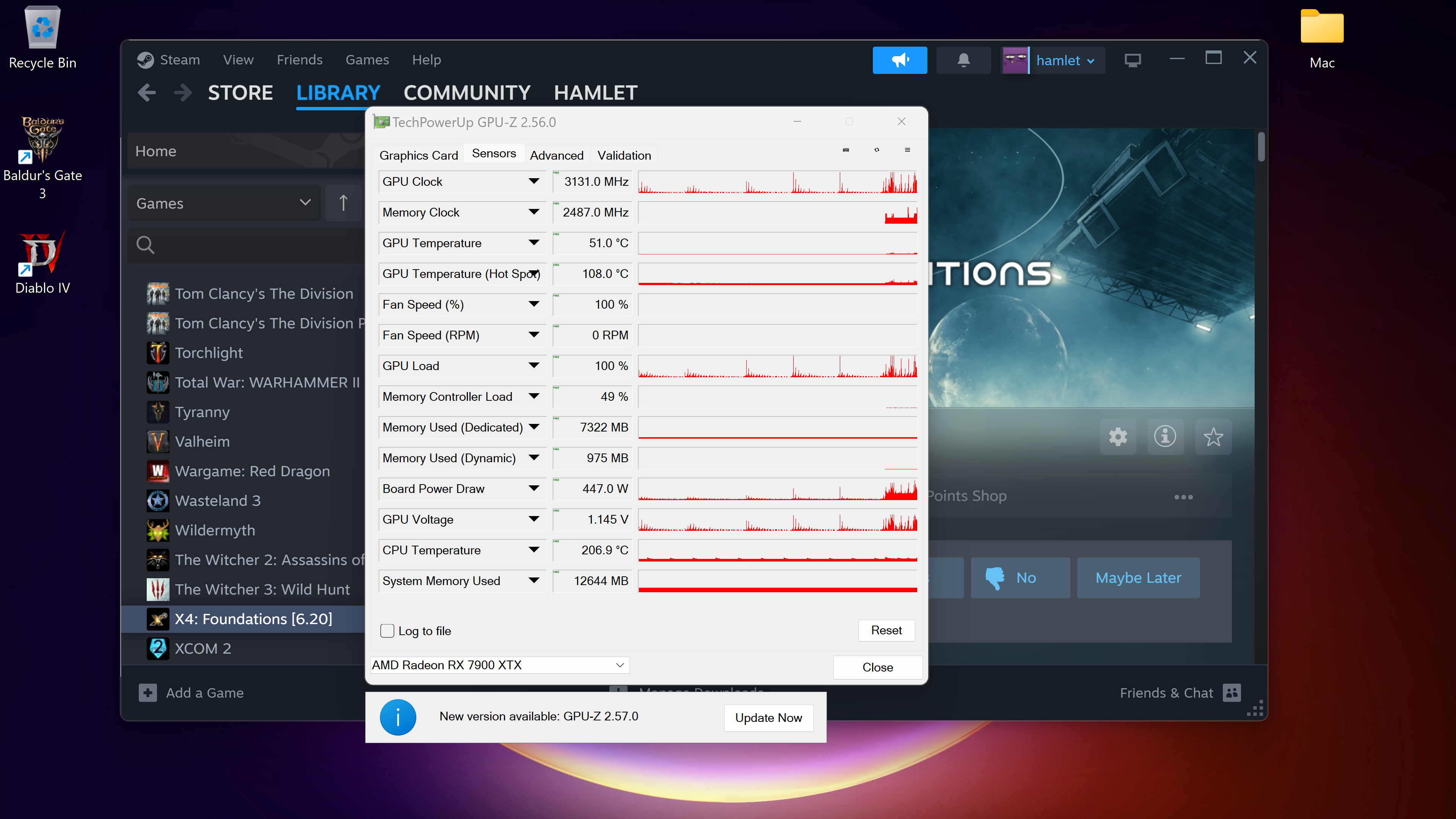
Task: Select Tyranny in library list
Action: 243,411
